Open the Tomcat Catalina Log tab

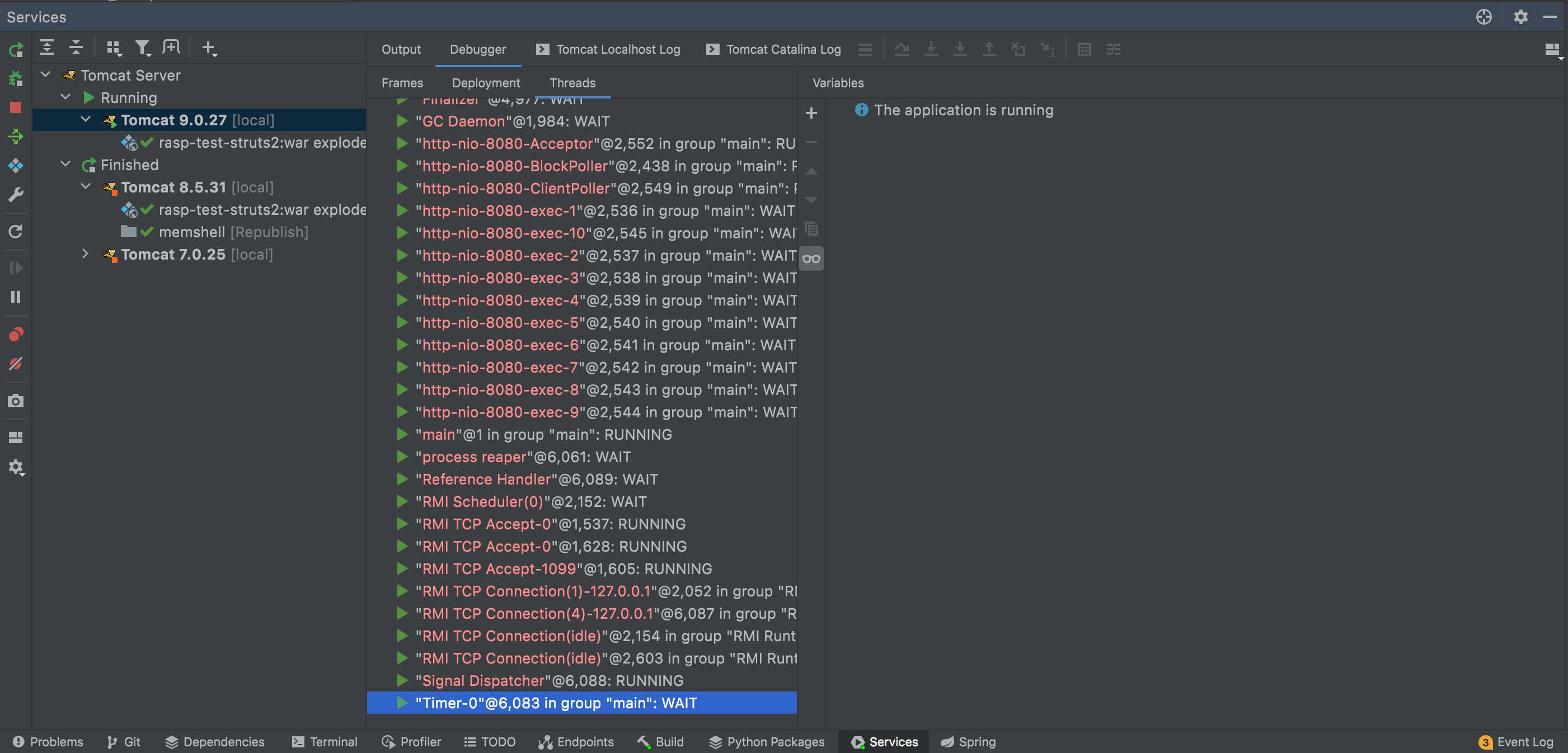[774, 49]
